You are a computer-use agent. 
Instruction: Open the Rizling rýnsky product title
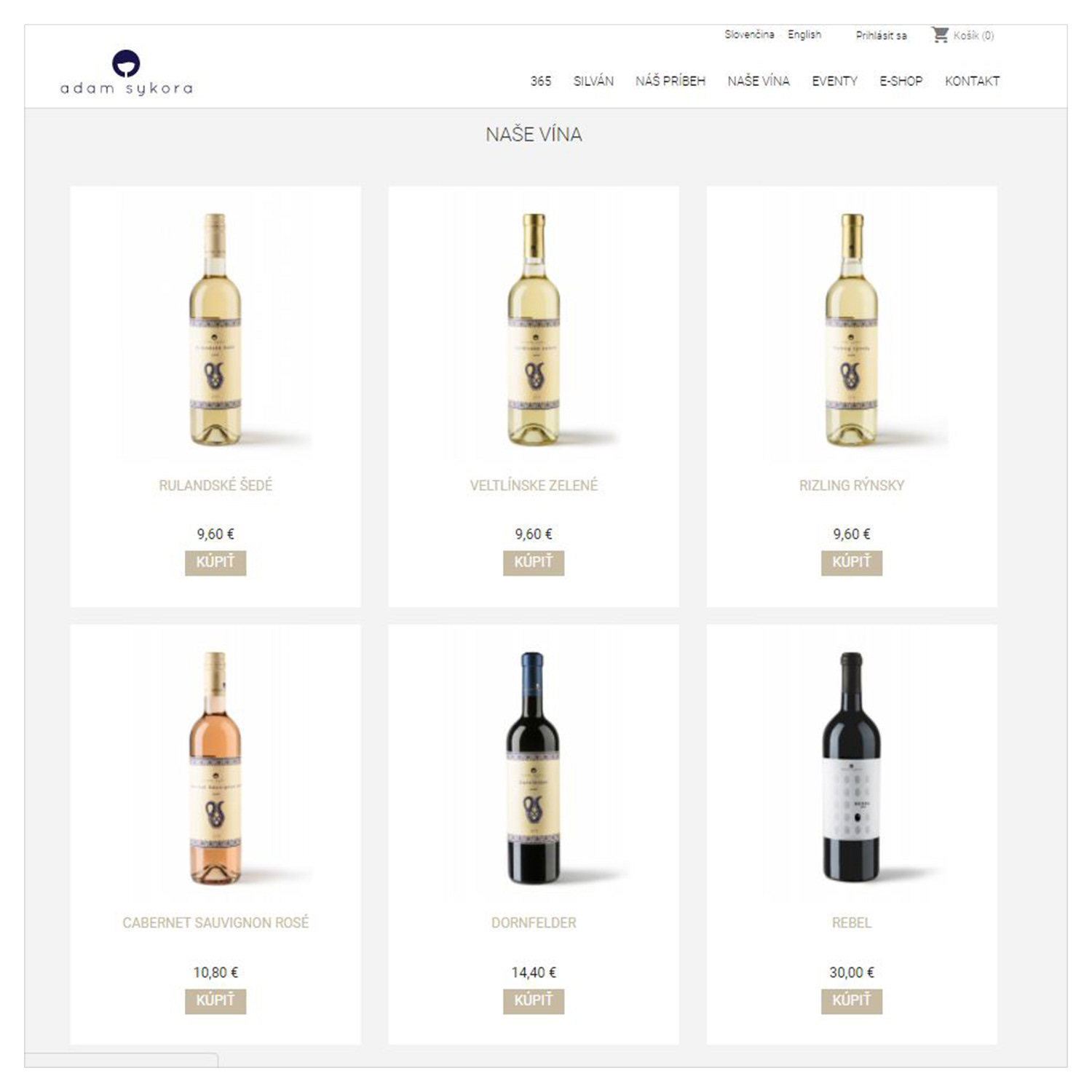tap(852, 485)
